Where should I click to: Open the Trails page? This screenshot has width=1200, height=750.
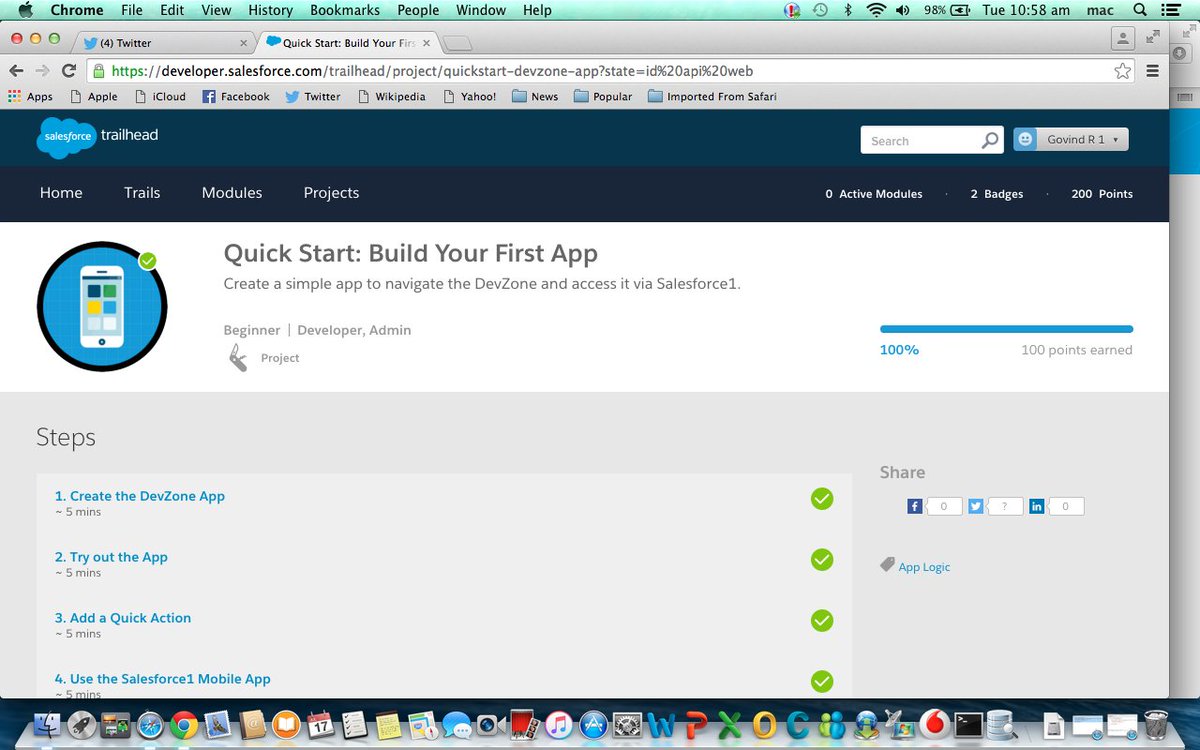(x=142, y=193)
